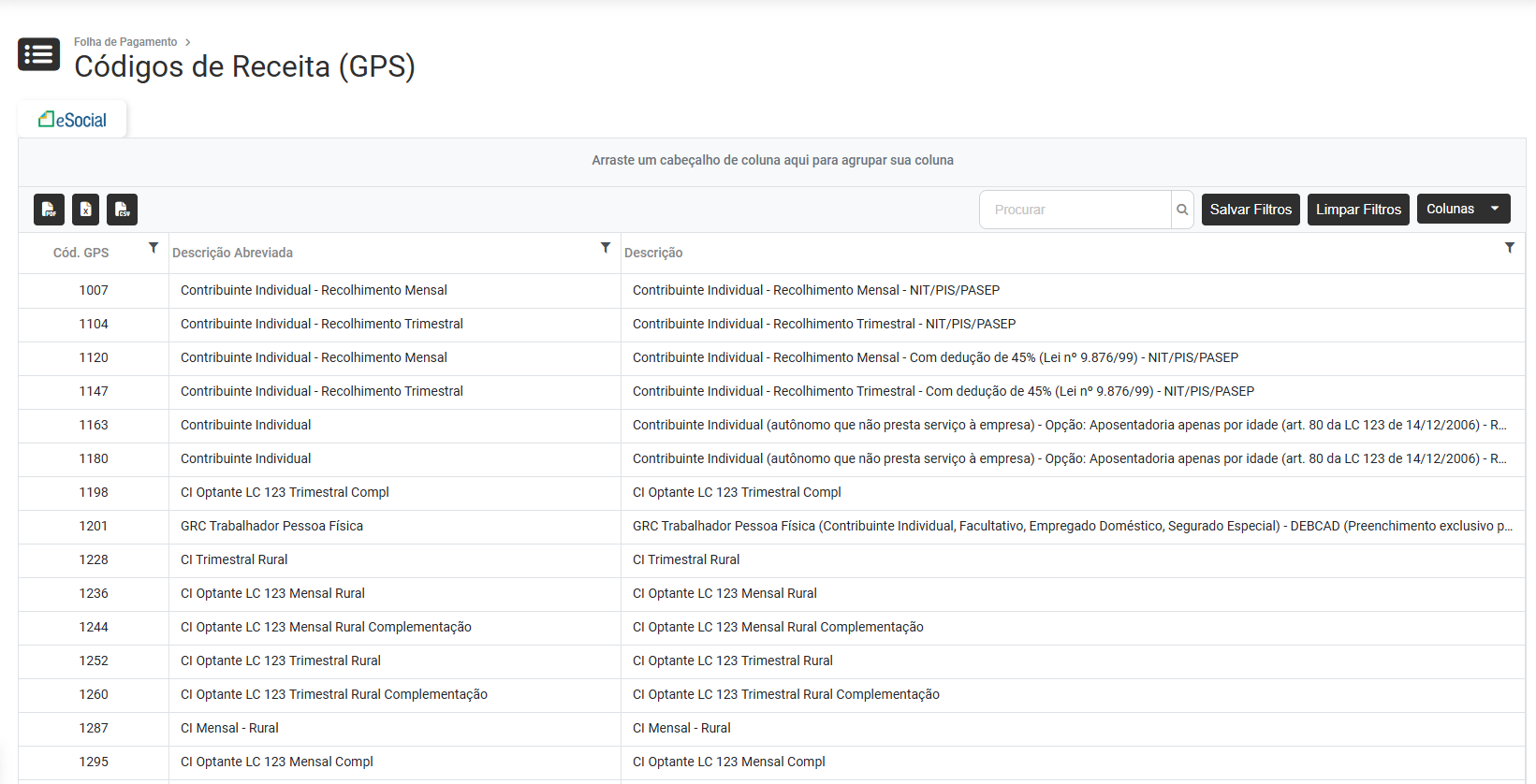This screenshot has width=1536, height=784.
Task: Open filter for Descrição column
Action: tap(1509, 248)
